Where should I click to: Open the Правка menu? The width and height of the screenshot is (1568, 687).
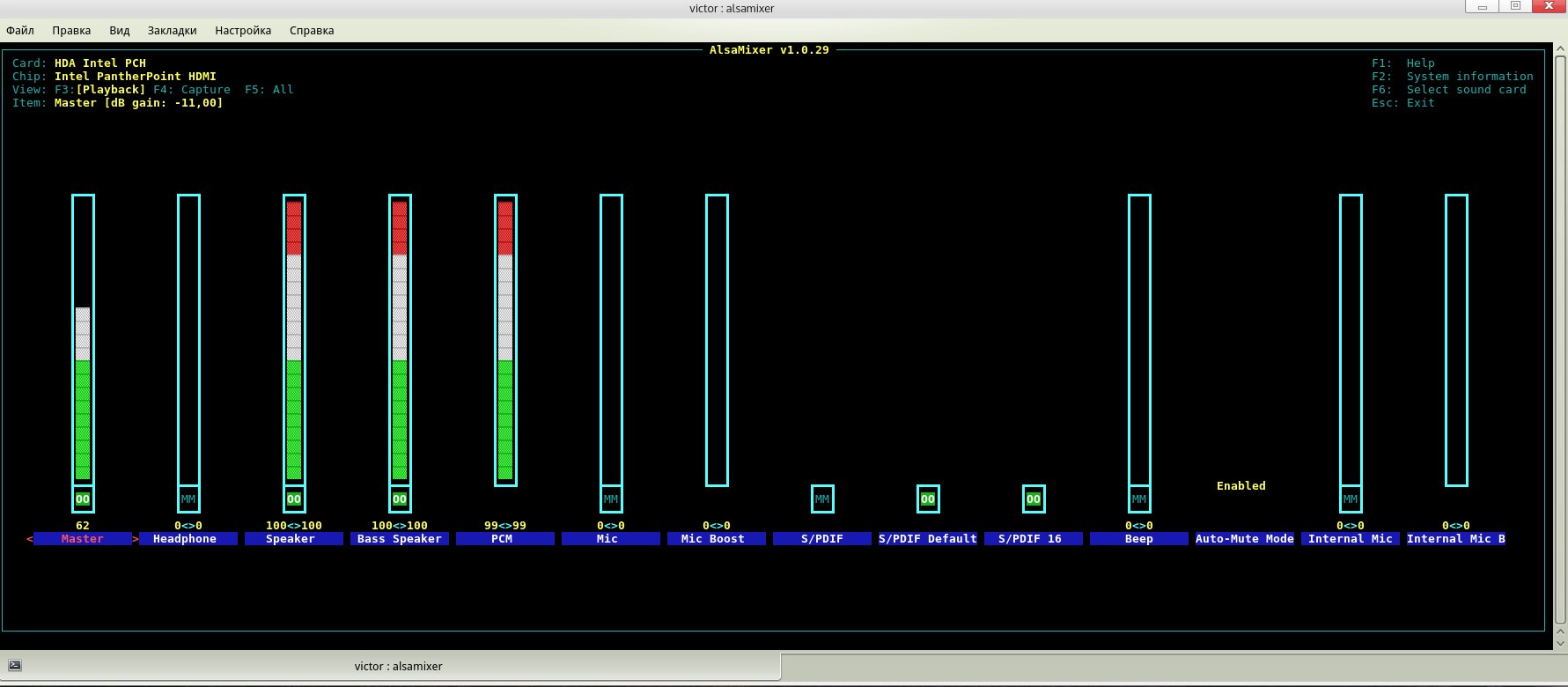[71, 30]
